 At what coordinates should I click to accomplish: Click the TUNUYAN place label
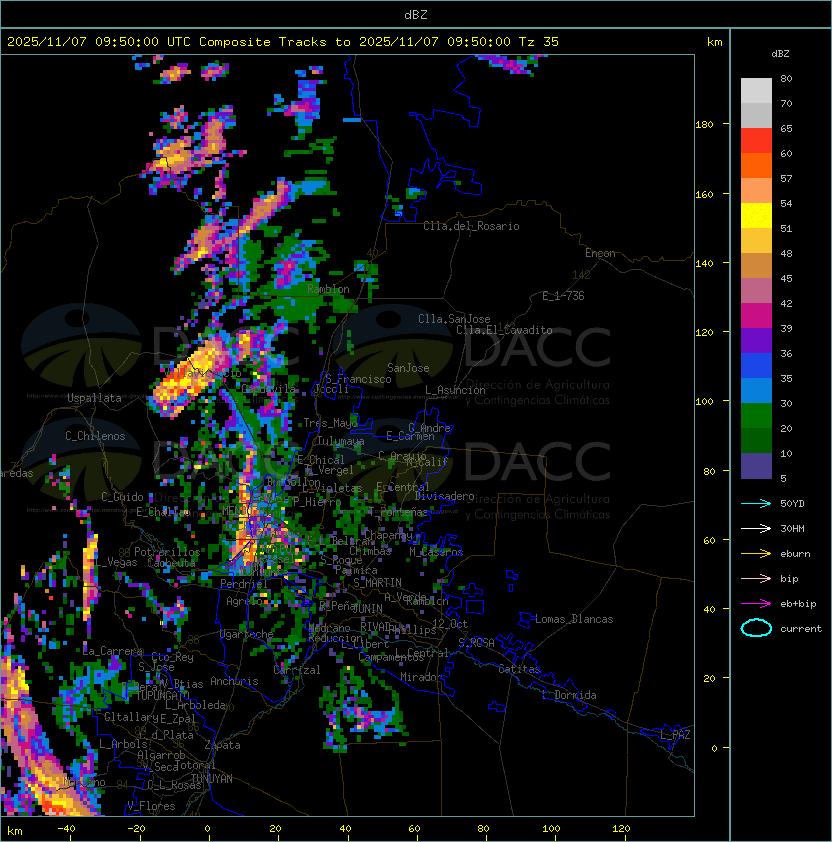click(x=212, y=779)
